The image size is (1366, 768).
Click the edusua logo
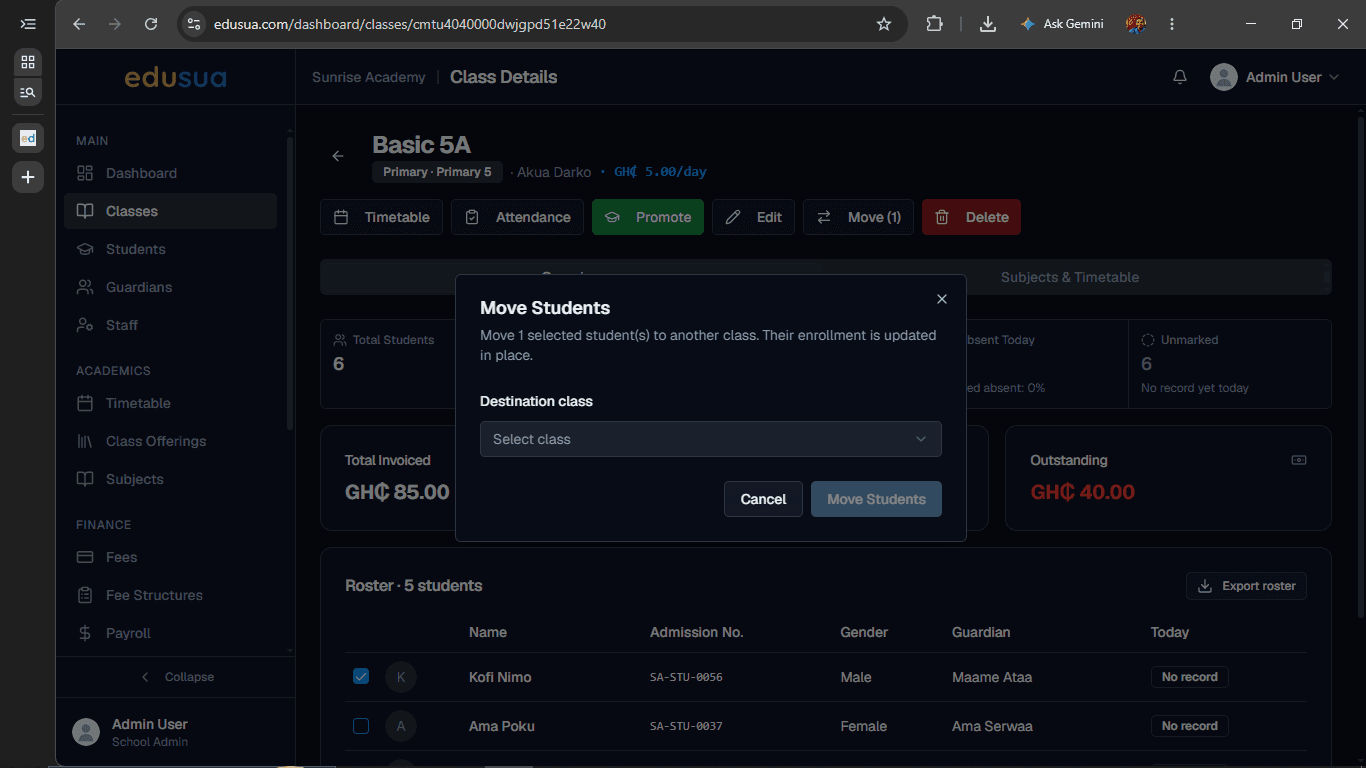(175, 77)
